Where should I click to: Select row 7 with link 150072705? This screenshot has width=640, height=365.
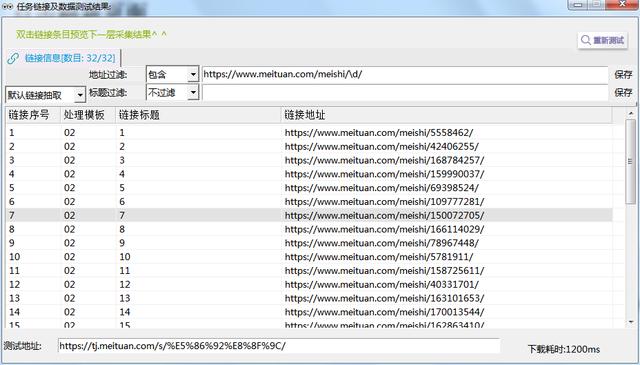tap(309, 215)
